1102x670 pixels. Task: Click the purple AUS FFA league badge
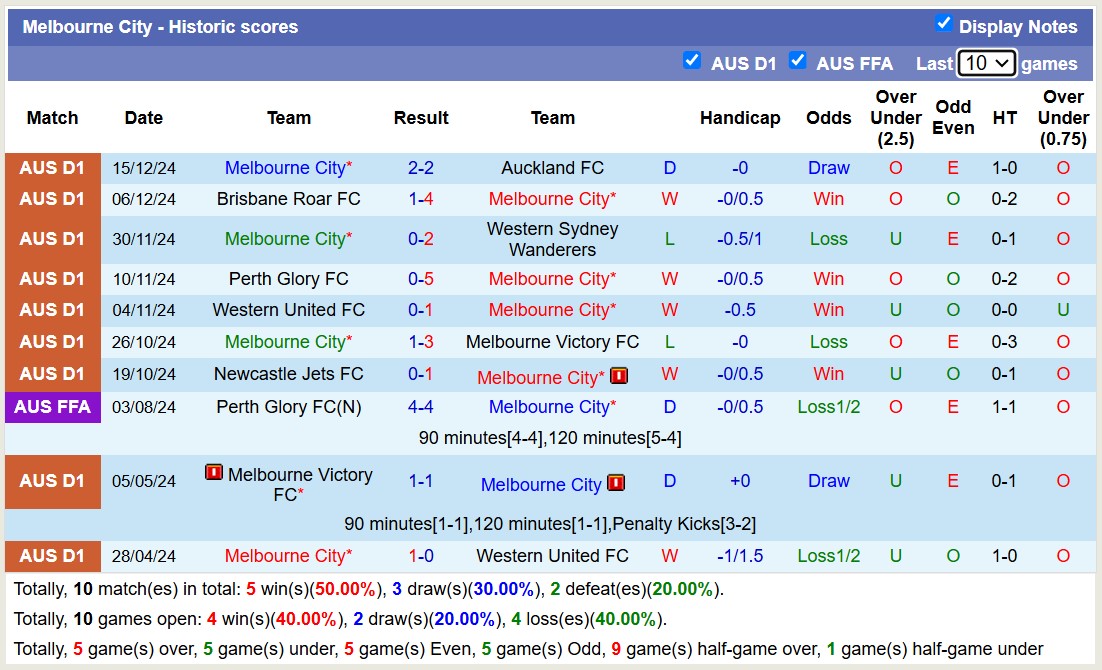tap(52, 407)
